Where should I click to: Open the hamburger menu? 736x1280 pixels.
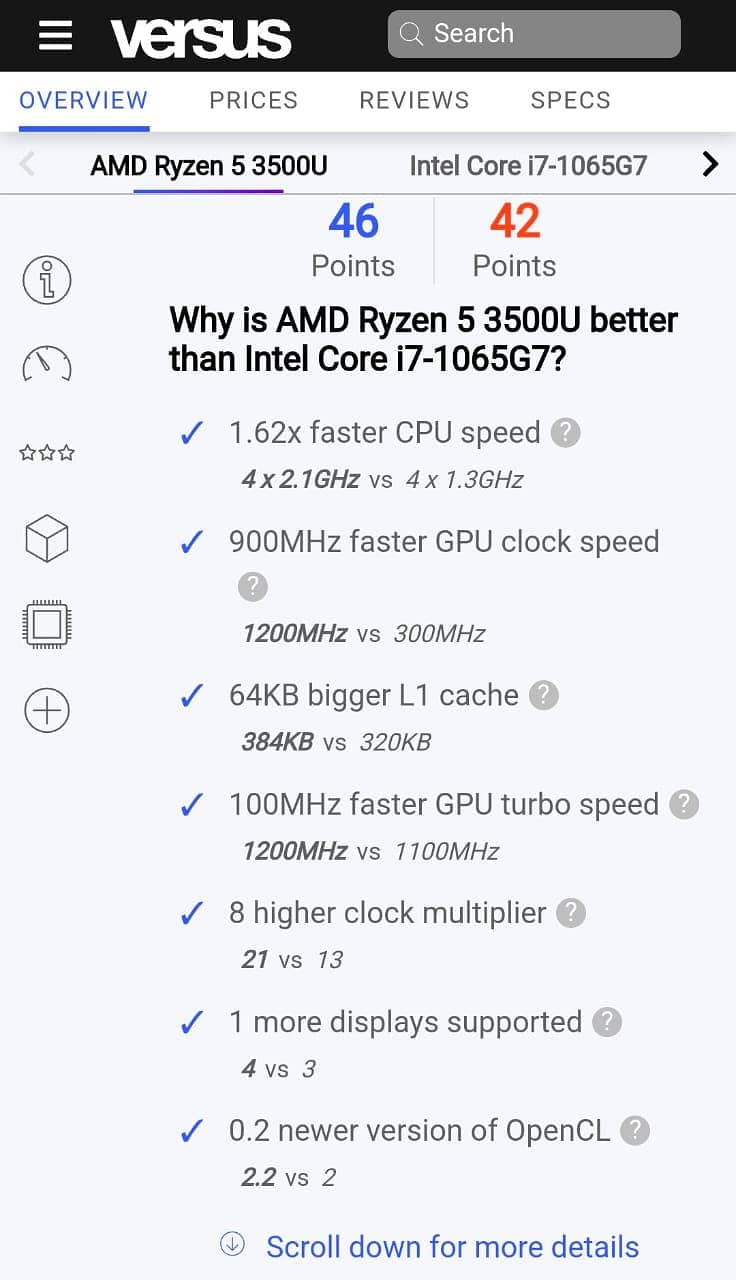[x=55, y=35]
